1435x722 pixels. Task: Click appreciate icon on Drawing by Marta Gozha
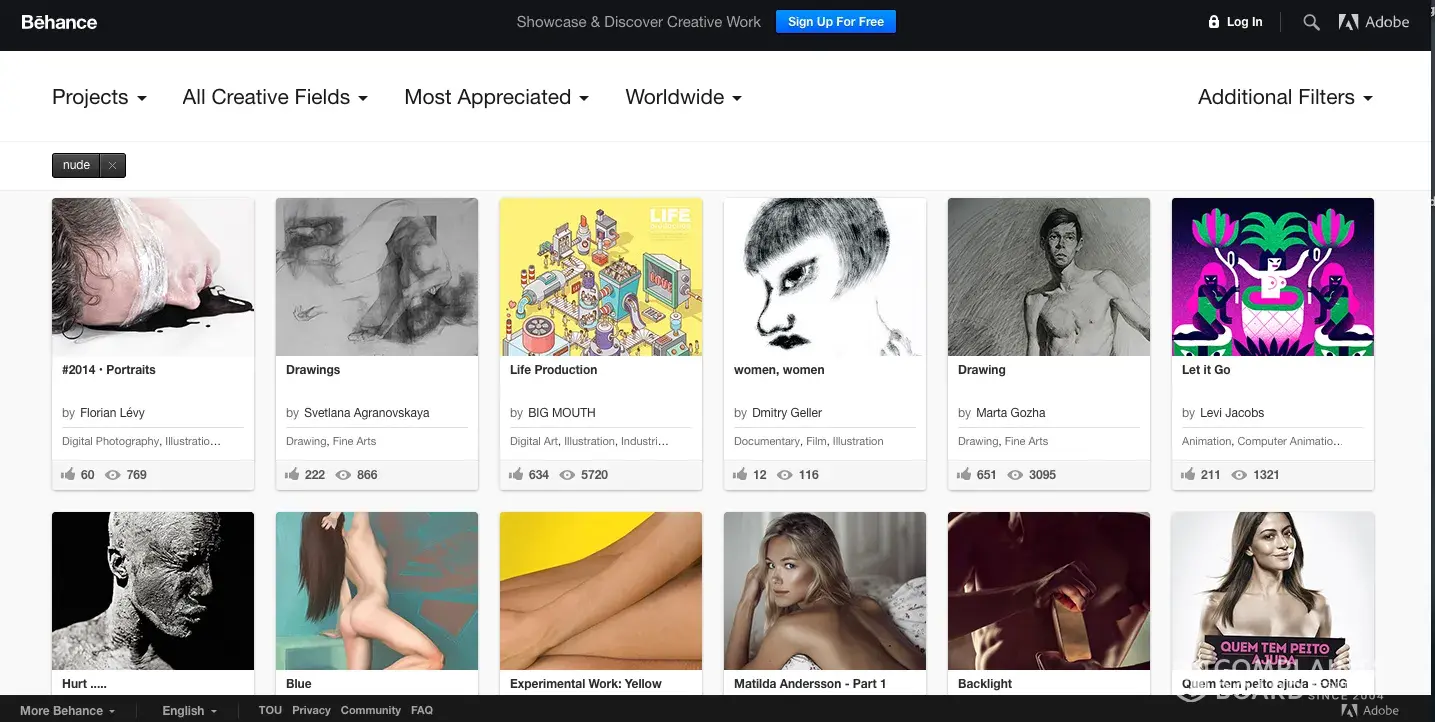pos(964,474)
